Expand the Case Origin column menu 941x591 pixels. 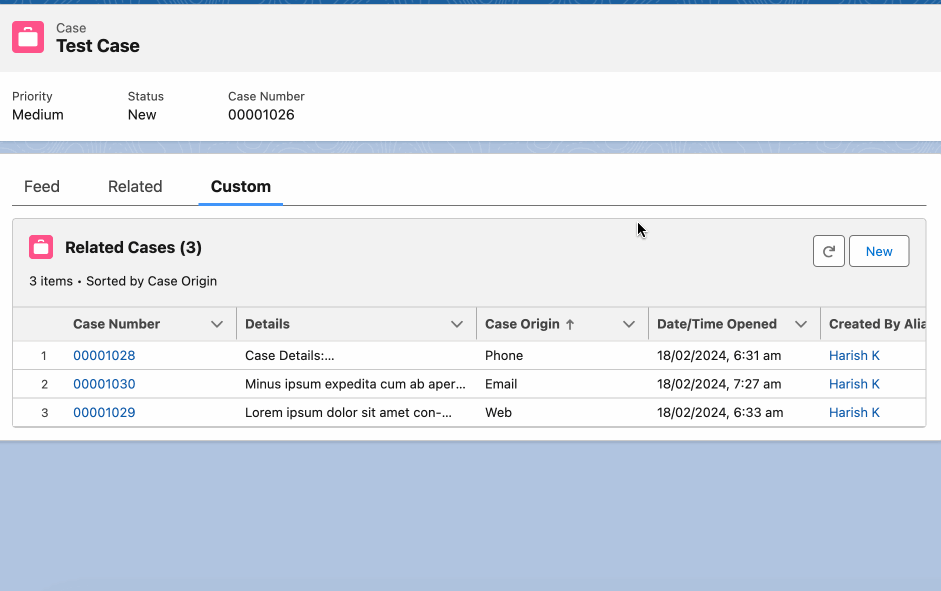click(x=628, y=325)
